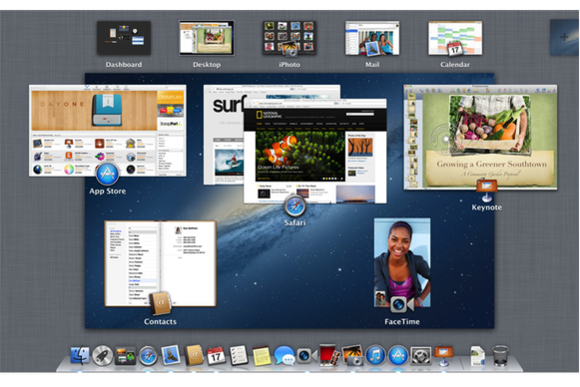This screenshot has height=387, width=580.
Task: Open Calendar icon in the Dock
Action: [216, 356]
